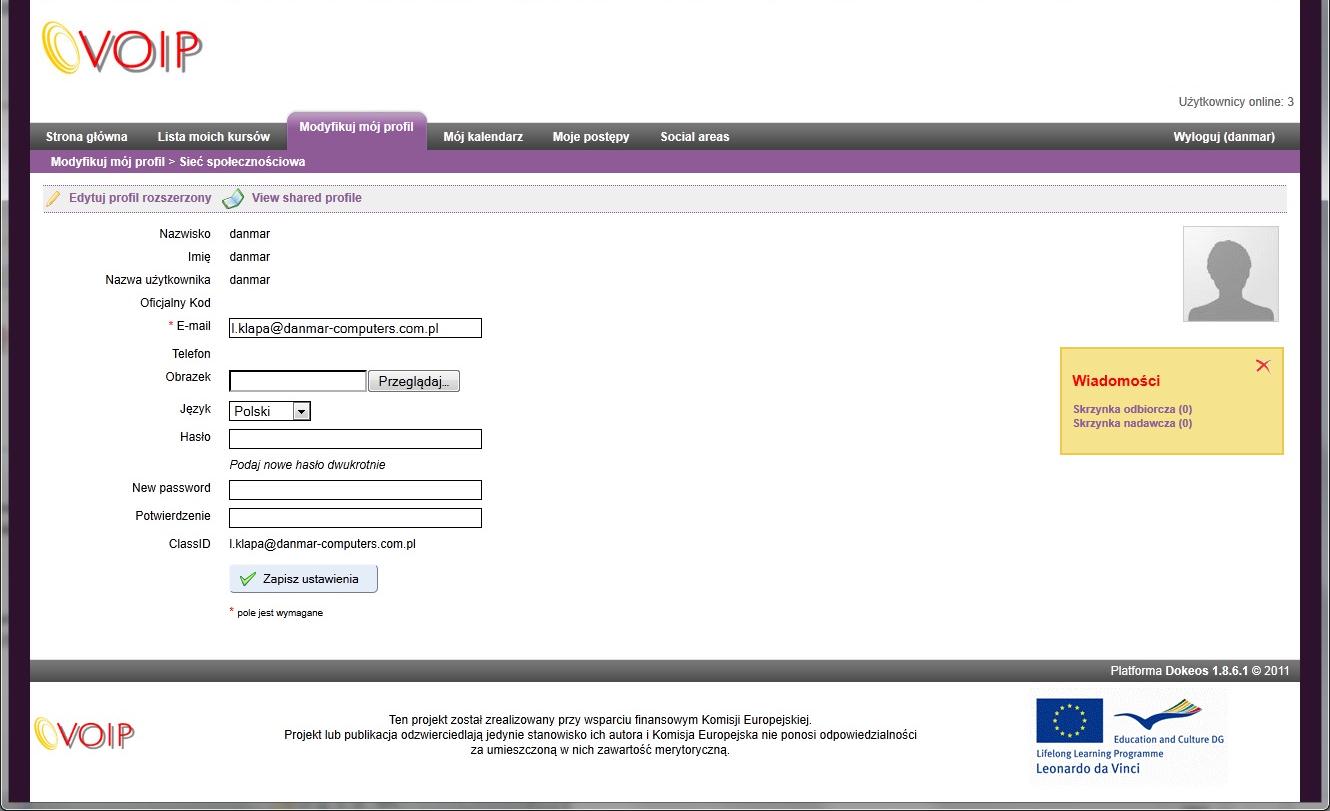The image size is (1330, 811).
Task: Click the Education and Culture DG logo
Action: click(1168, 724)
